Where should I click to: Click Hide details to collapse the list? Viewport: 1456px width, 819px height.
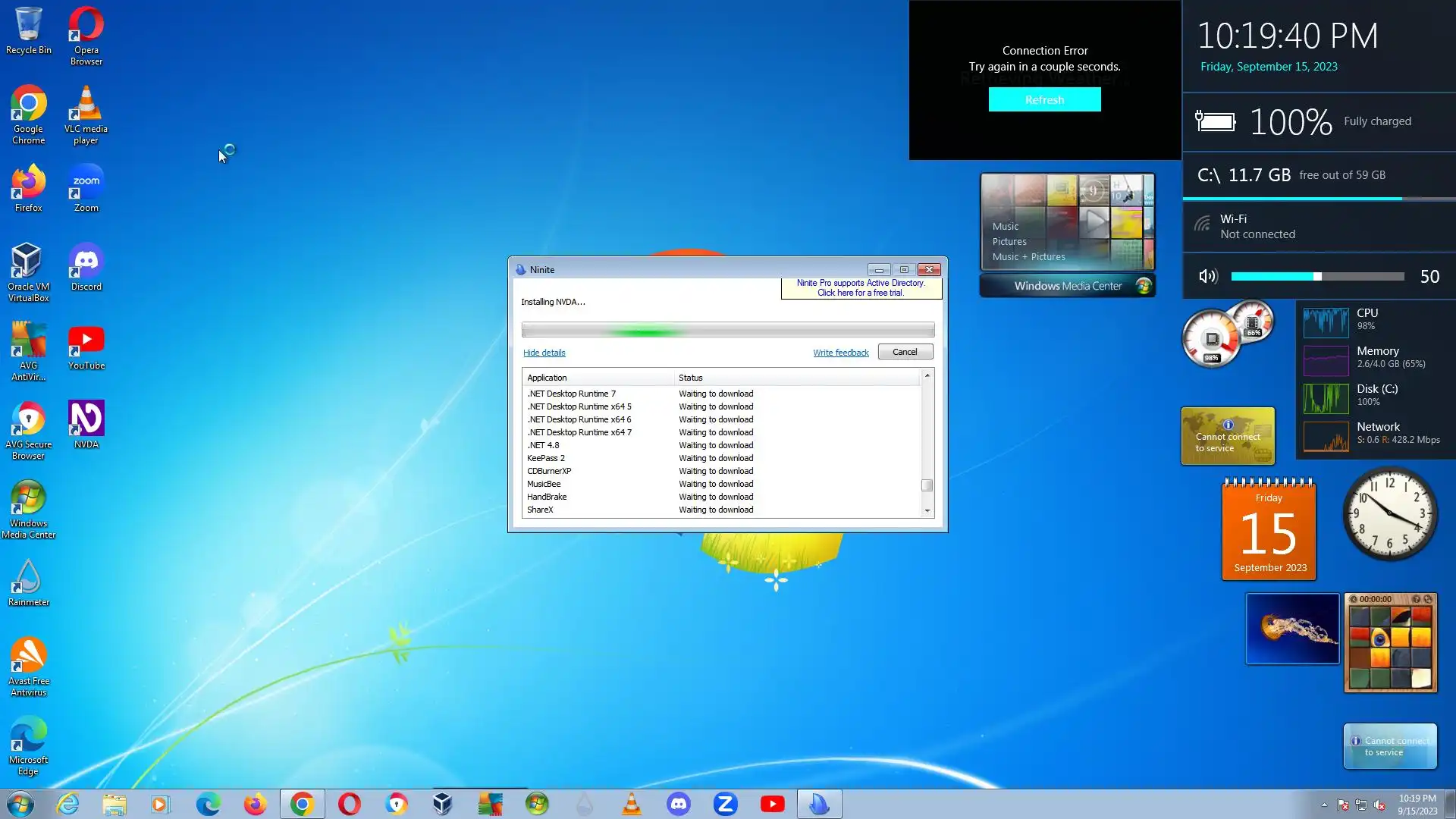544,353
